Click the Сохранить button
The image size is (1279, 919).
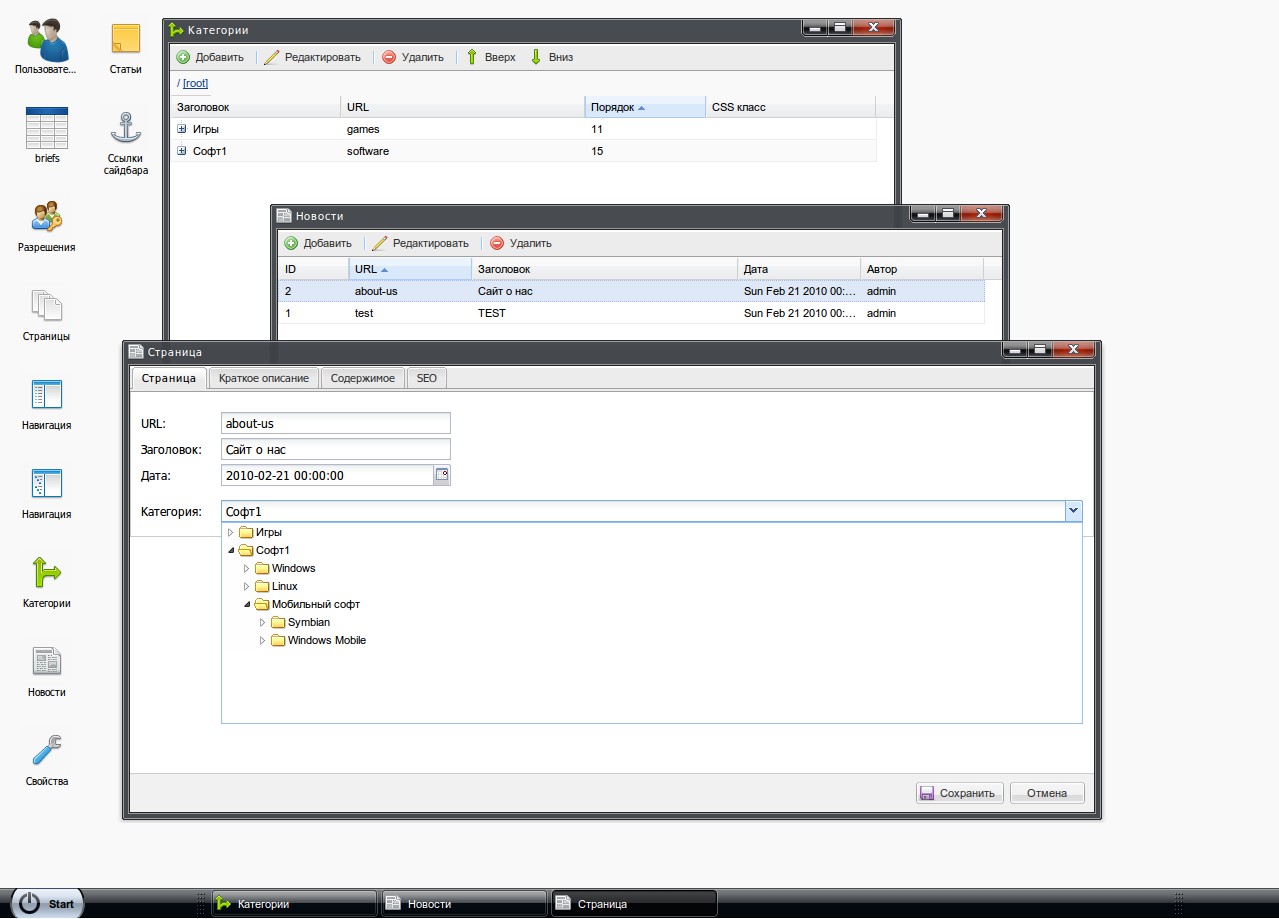tap(960, 793)
